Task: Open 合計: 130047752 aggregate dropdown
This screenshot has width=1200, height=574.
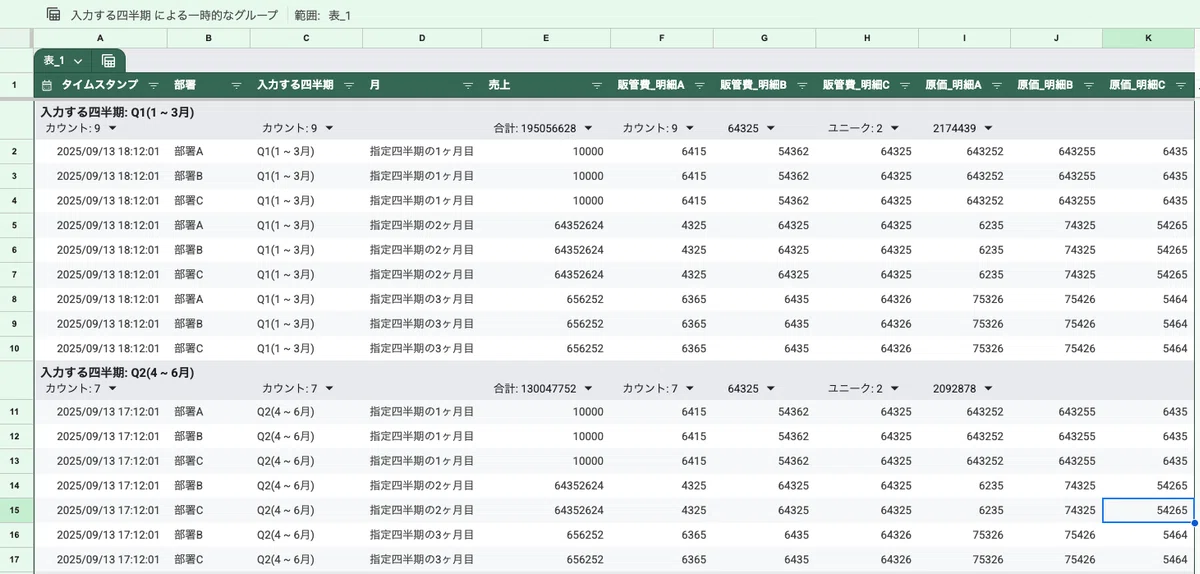Action: click(x=588, y=388)
